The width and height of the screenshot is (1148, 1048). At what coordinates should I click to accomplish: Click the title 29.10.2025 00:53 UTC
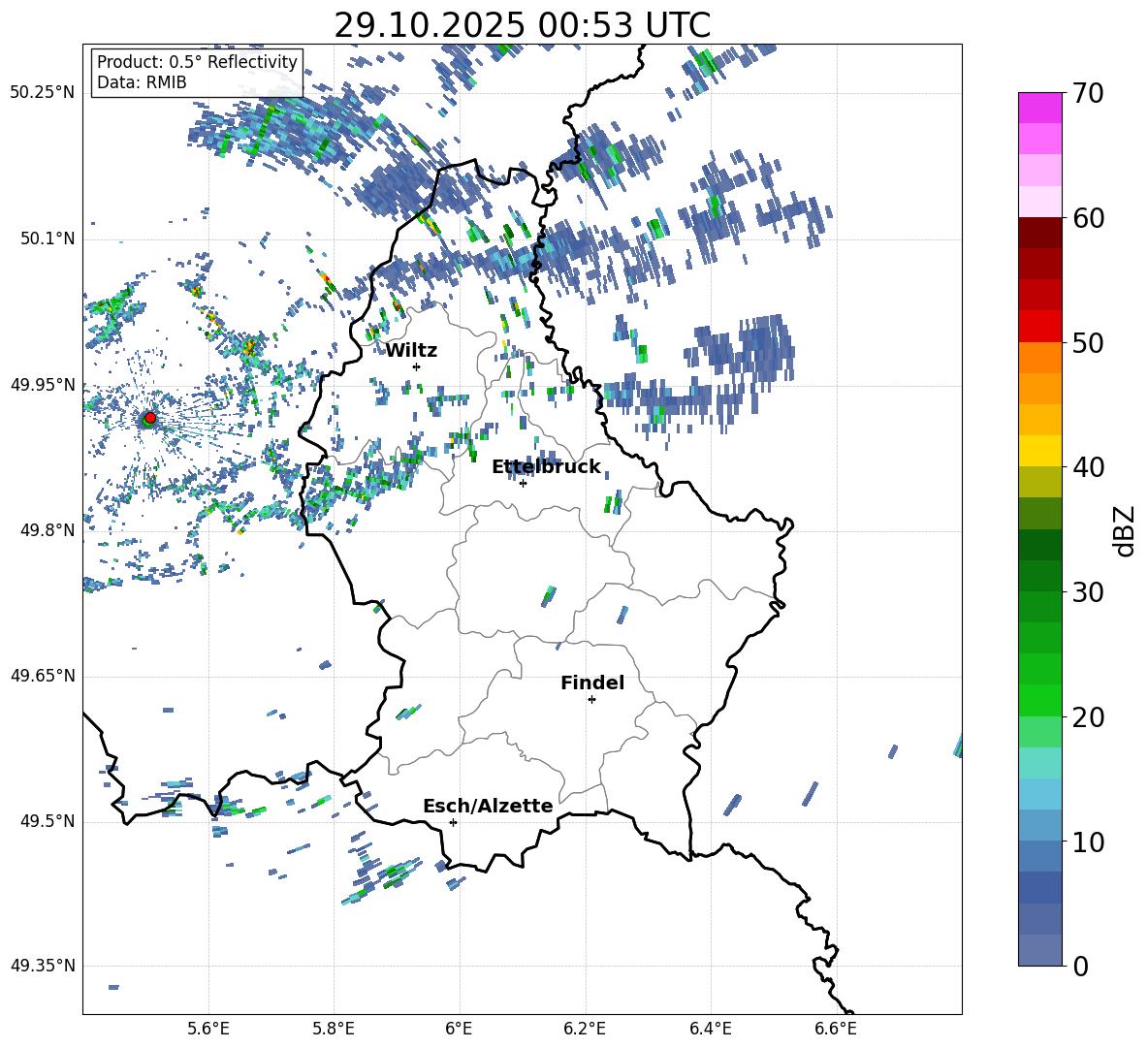[x=522, y=25]
